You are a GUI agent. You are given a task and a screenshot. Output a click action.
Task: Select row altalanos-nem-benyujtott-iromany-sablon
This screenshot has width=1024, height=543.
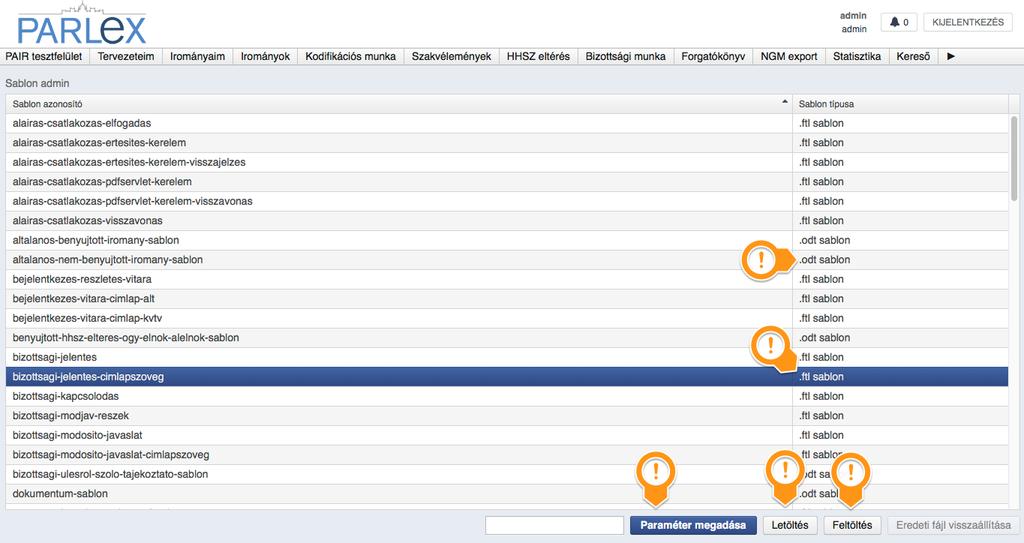point(507,260)
